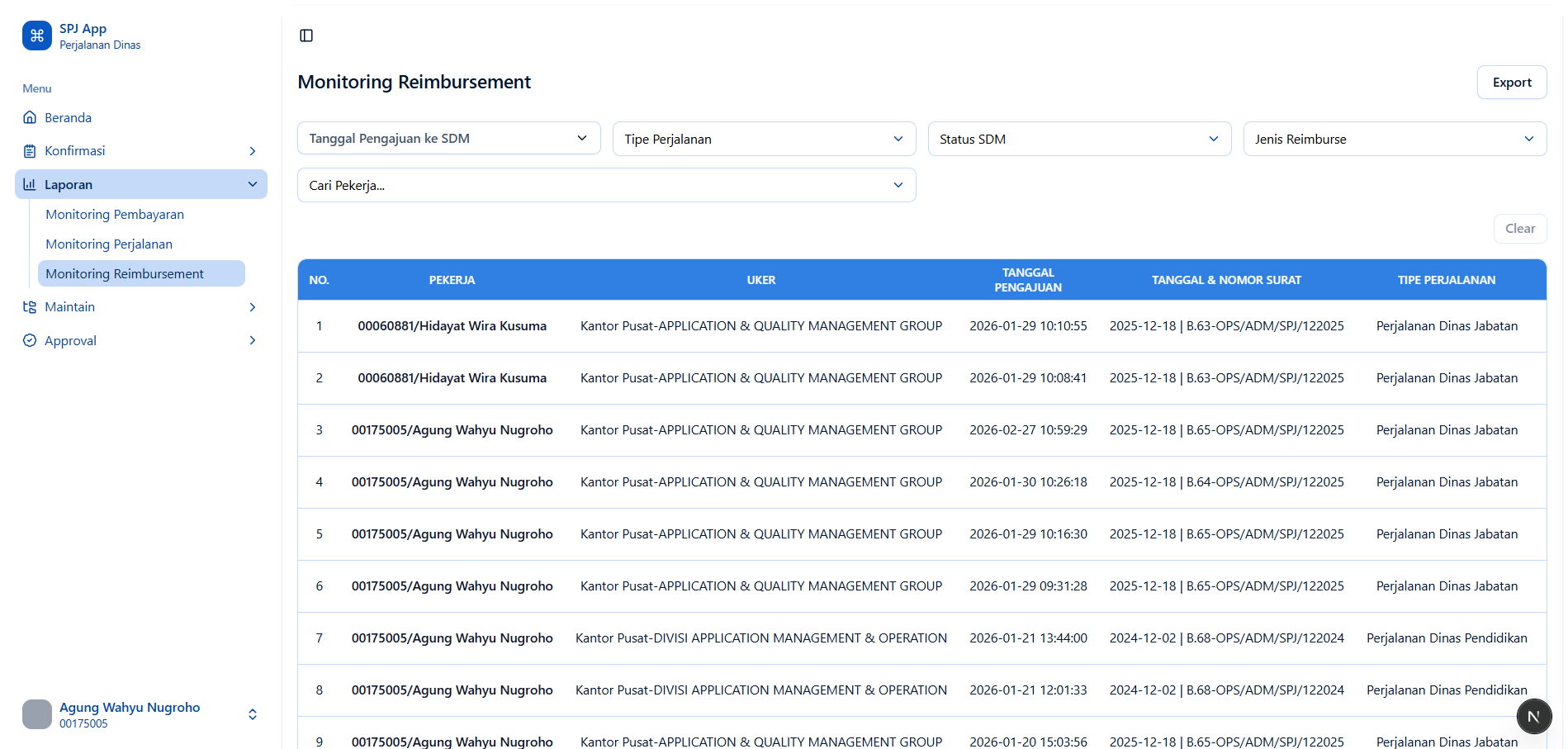Image resolution: width=1568 pixels, height=749 pixels.
Task: Click the Konfirmasi clipboard icon
Action: [30, 151]
